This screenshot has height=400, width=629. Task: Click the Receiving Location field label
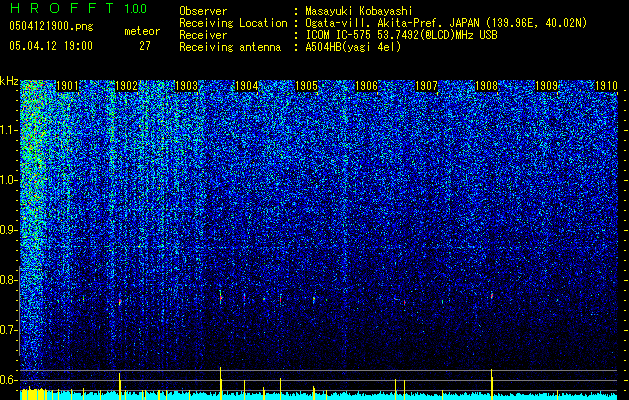tap(233, 23)
